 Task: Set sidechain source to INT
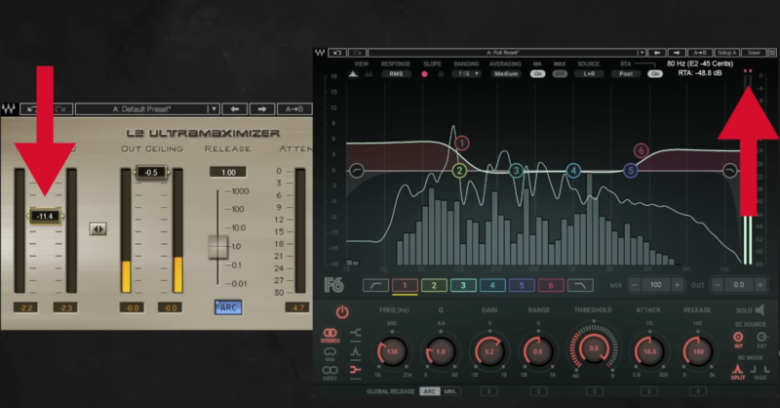[738, 339]
